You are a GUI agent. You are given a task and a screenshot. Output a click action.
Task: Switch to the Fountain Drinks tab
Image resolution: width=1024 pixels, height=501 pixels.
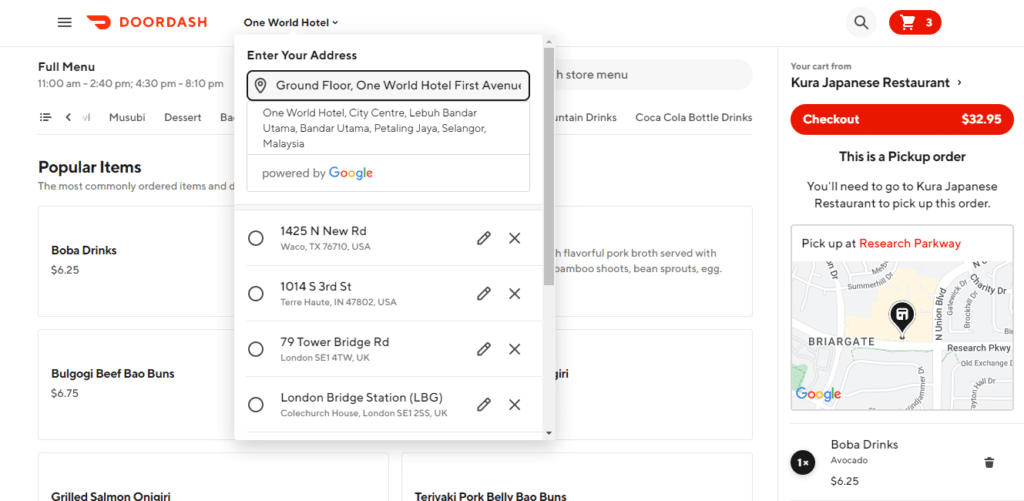(x=586, y=118)
